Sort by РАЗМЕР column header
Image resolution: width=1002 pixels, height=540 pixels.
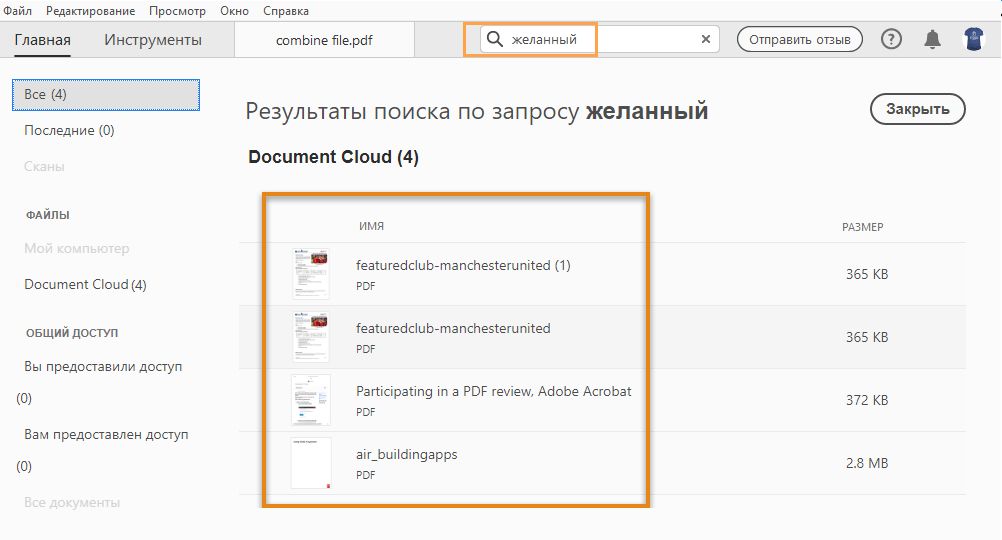pyautogui.click(x=862, y=227)
